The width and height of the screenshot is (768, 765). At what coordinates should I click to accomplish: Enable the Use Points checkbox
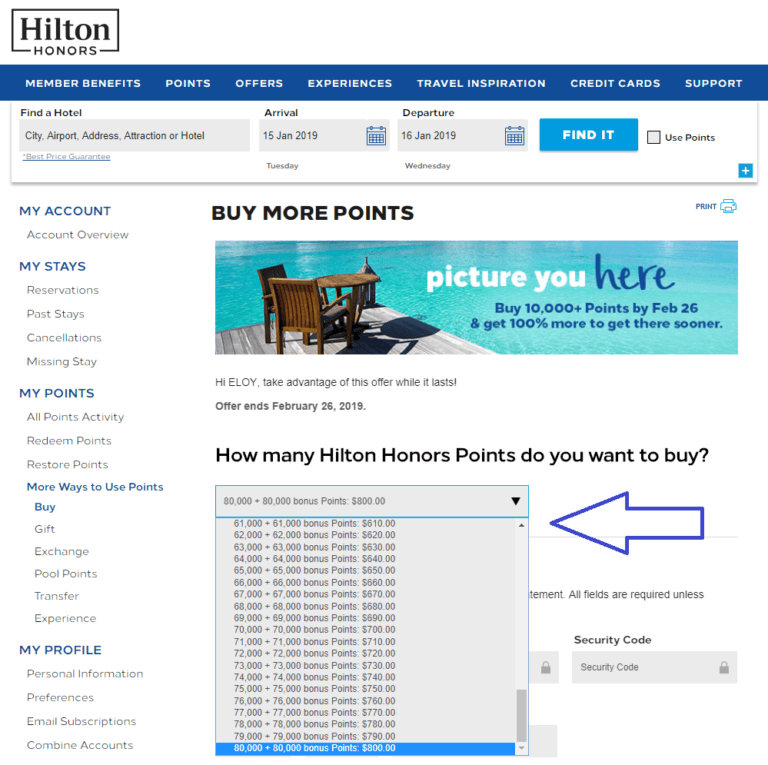tap(654, 137)
